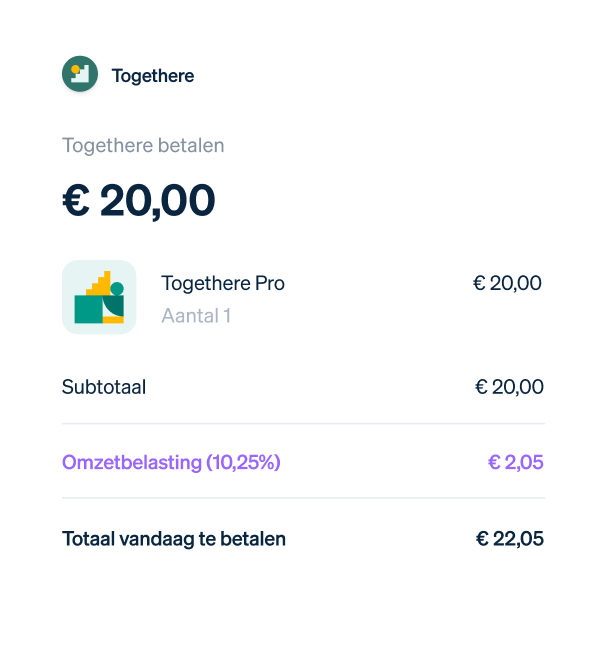Click the dark green shape in product image
608x666 pixels.
pyautogui.click(x=115, y=306)
